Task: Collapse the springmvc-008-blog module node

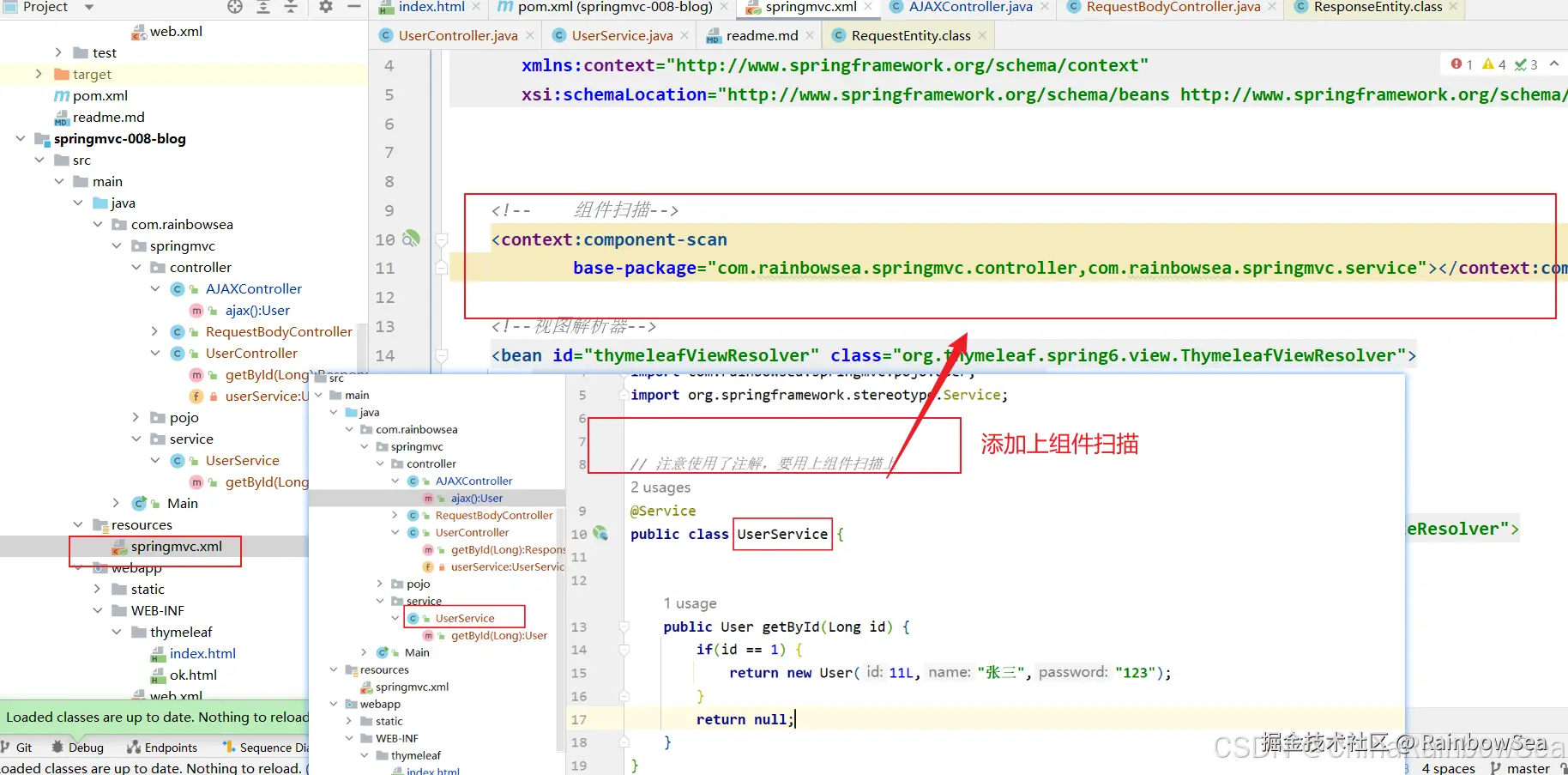Action: tap(20, 138)
